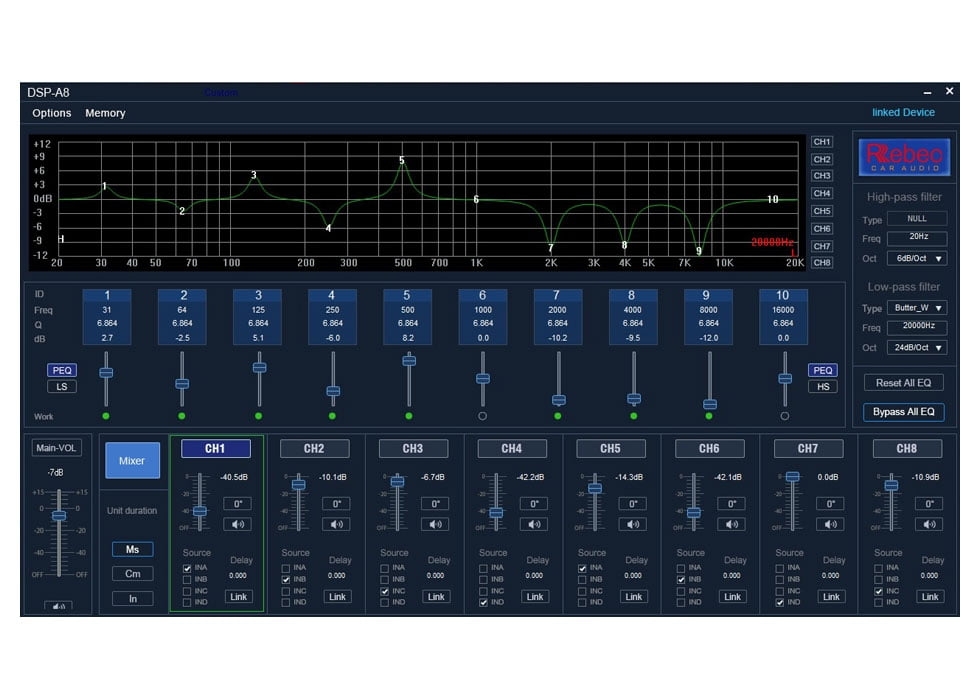Click the Rebec Car Audio logo
Screen dimensions: 980x700
[x=905, y=157]
